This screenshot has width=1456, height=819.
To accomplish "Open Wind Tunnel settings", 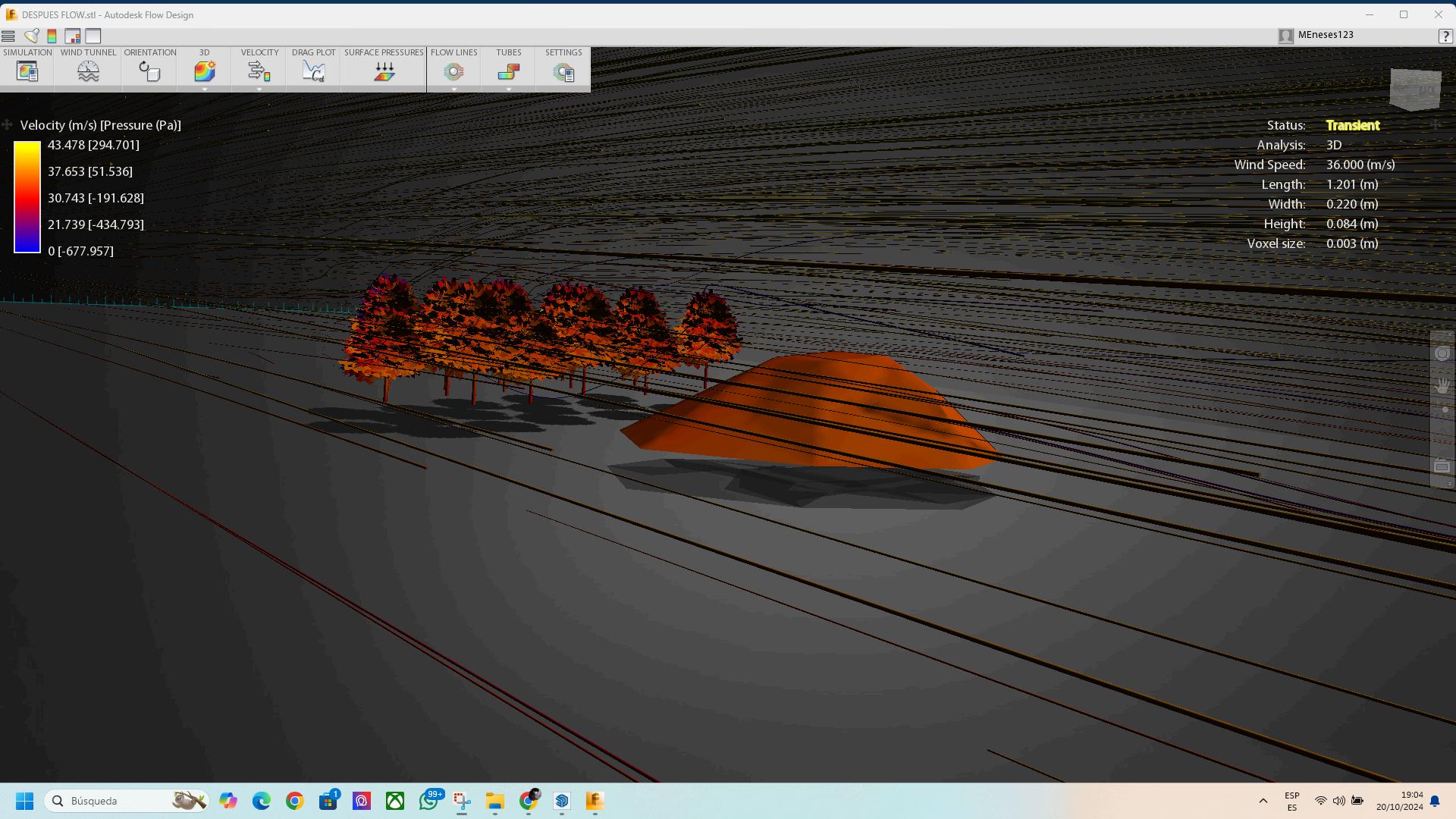I will pyautogui.click(x=88, y=71).
